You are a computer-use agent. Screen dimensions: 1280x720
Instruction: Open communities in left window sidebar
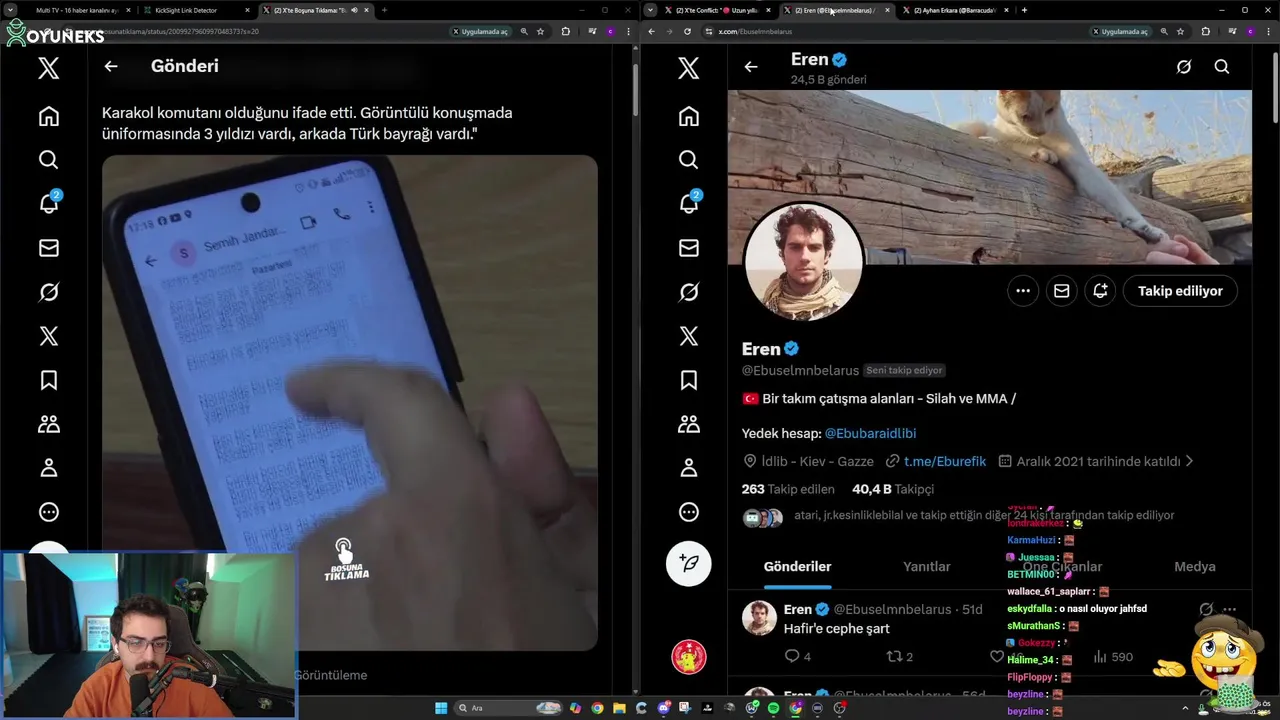[x=48, y=424]
